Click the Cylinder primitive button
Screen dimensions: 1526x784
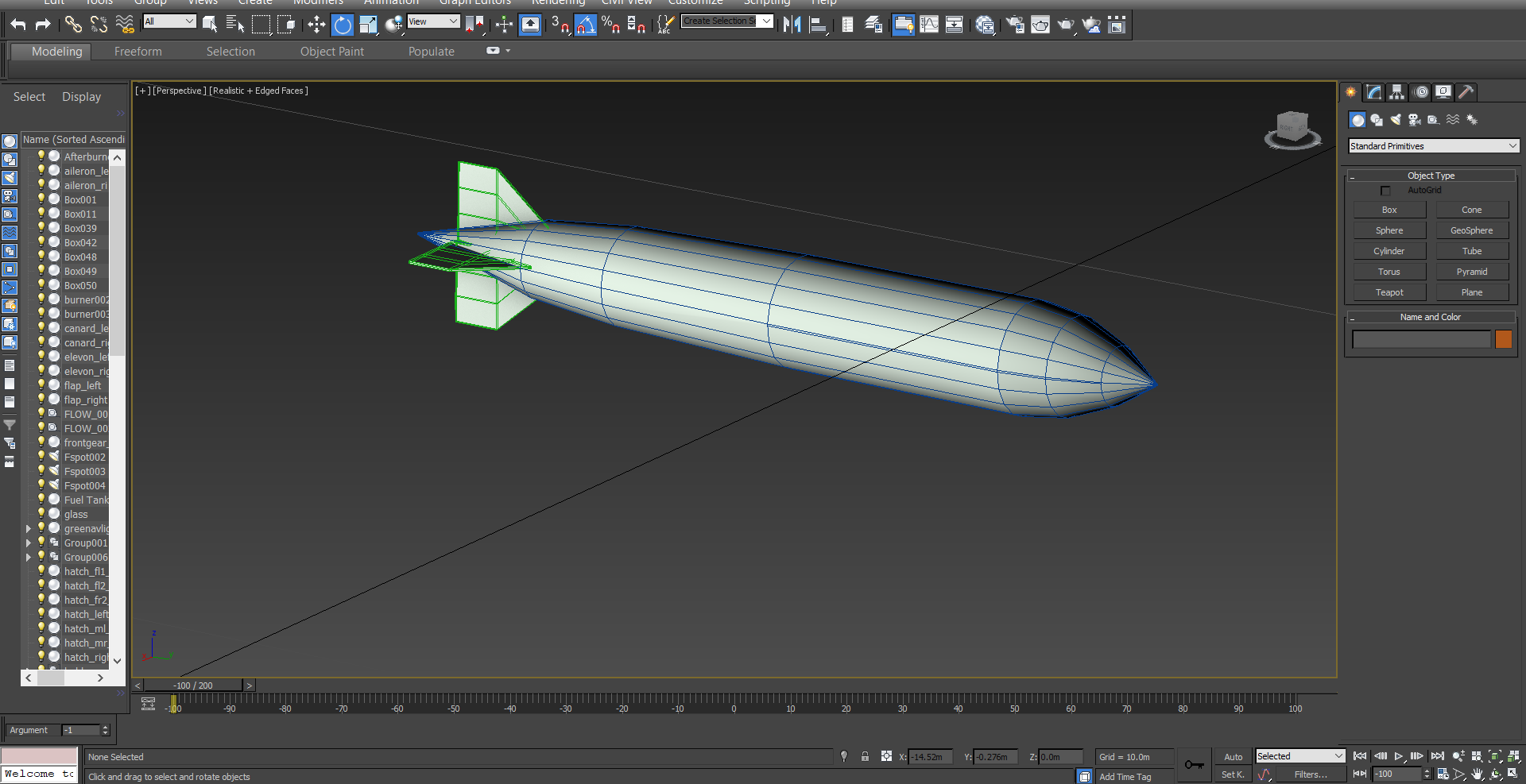pyautogui.click(x=1389, y=251)
